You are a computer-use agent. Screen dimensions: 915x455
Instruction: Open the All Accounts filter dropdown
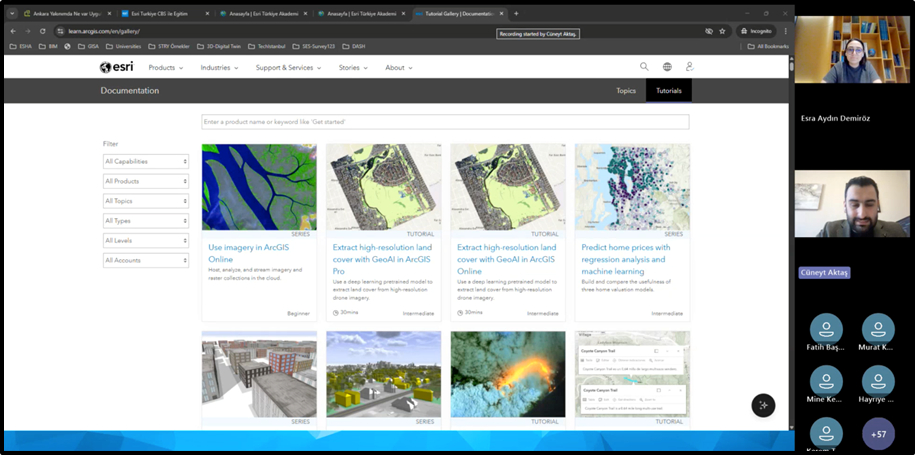pos(146,260)
